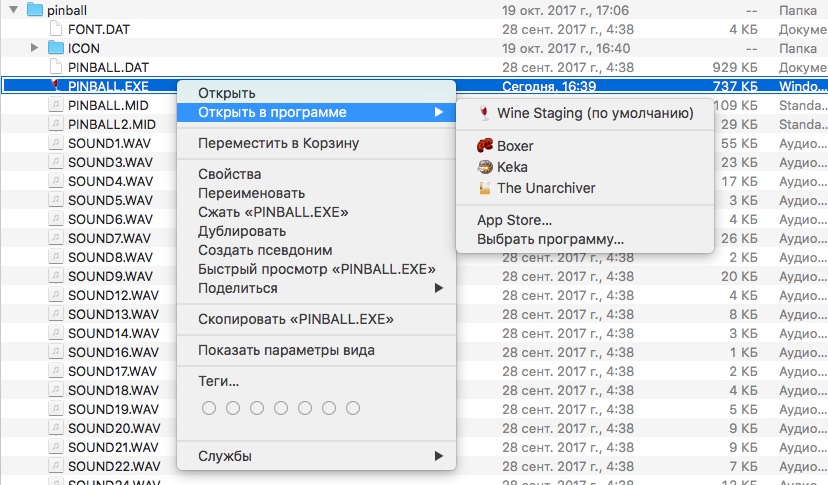The image size is (828, 485).
Task: Click the SOUND13.WAV audio file icon
Action: pos(55,314)
